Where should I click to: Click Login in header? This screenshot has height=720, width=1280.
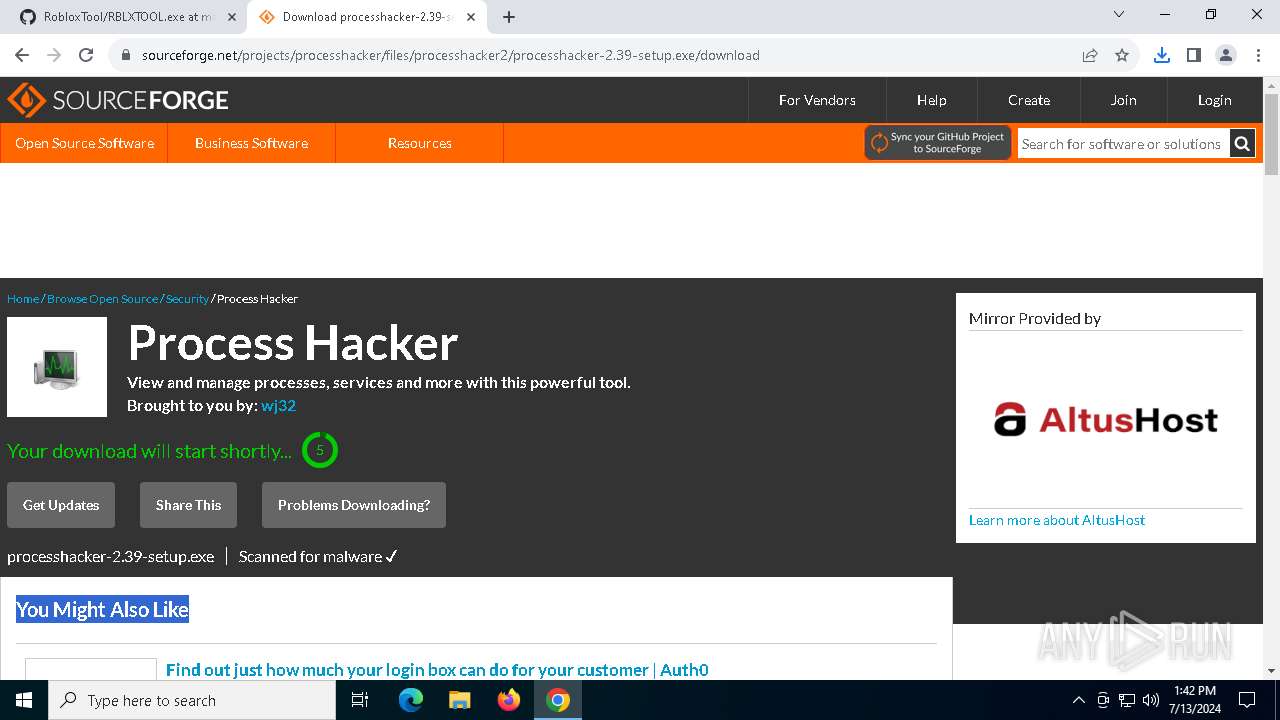click(x=1214, y=100)
